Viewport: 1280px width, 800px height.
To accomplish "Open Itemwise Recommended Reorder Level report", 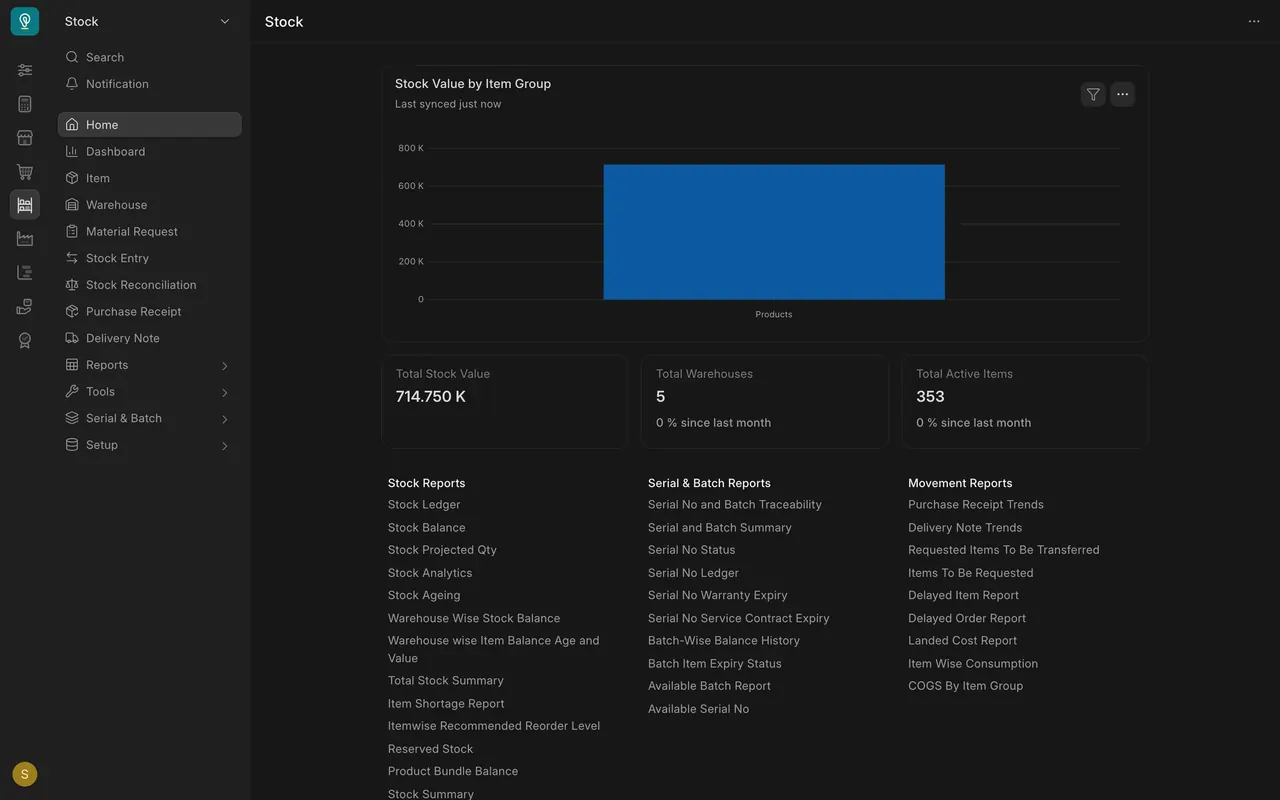I will tap(494, 726).
